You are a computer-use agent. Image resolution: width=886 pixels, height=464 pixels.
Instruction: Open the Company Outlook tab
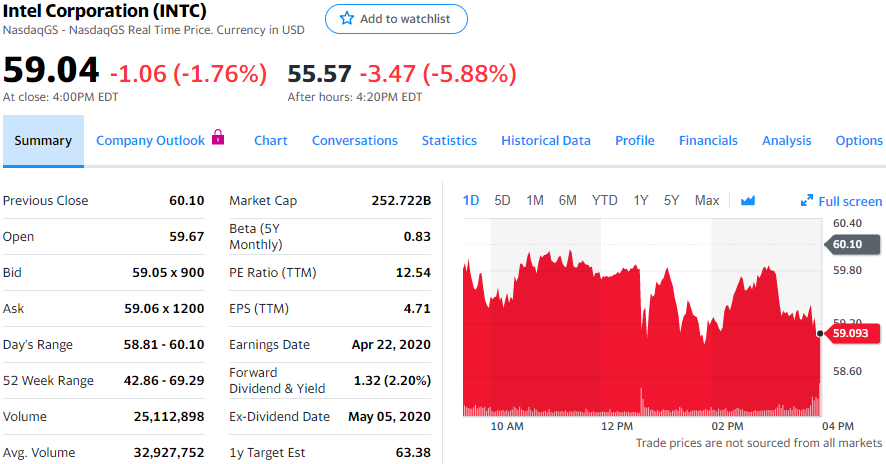(x=150, y=141)
